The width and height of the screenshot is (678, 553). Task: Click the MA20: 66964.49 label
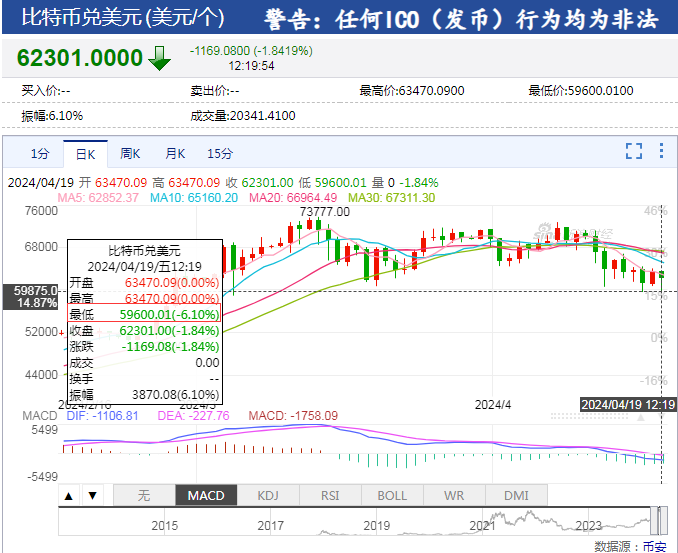(x=293, y=198)
